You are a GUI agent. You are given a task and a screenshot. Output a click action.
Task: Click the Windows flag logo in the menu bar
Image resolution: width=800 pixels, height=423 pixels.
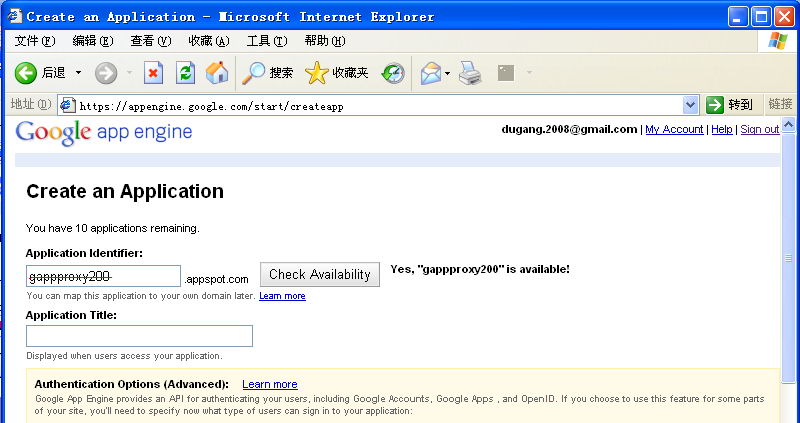pyautogui.click(x=778, y=40)
